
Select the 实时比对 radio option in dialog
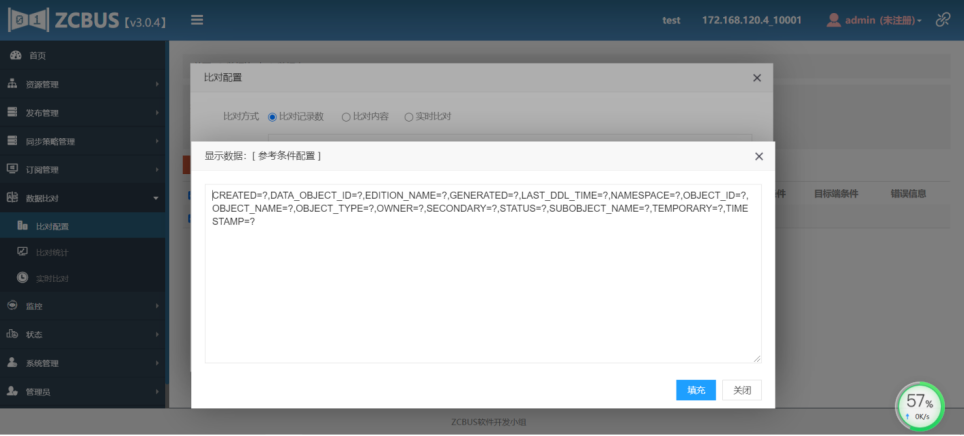409,117
